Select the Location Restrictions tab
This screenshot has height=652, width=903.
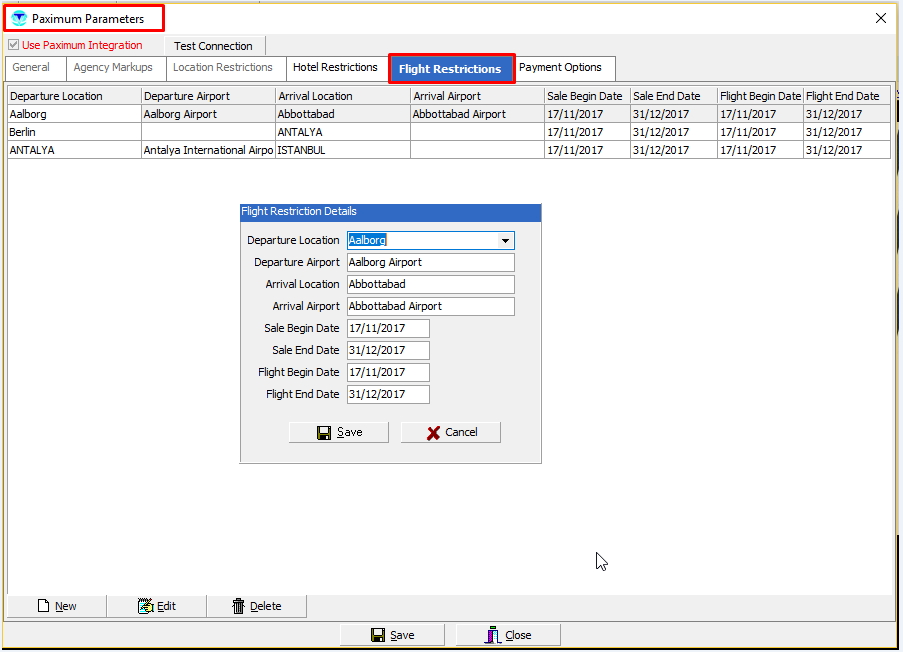(222, 68)
